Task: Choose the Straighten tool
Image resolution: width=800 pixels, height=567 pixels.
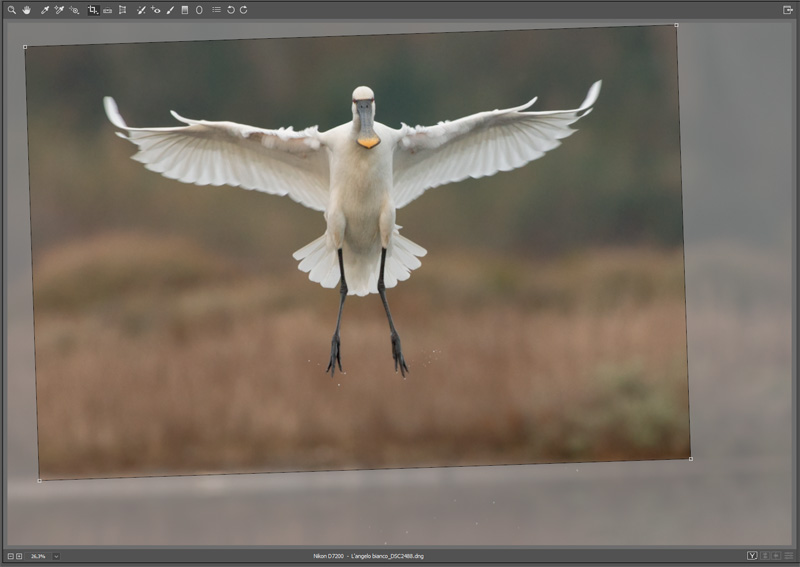Action: pyautogui.click(x=107, y=10)
